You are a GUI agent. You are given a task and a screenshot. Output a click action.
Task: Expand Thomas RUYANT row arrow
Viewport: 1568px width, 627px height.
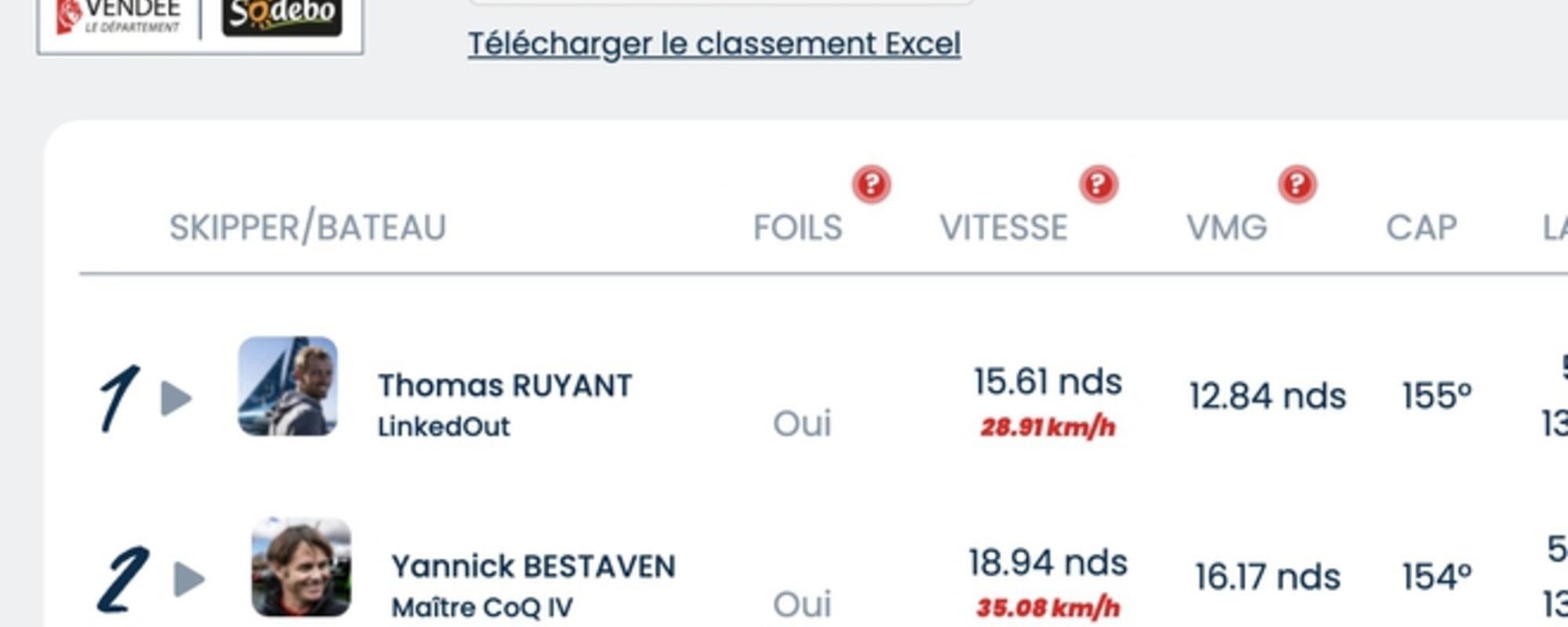point(176,398)
